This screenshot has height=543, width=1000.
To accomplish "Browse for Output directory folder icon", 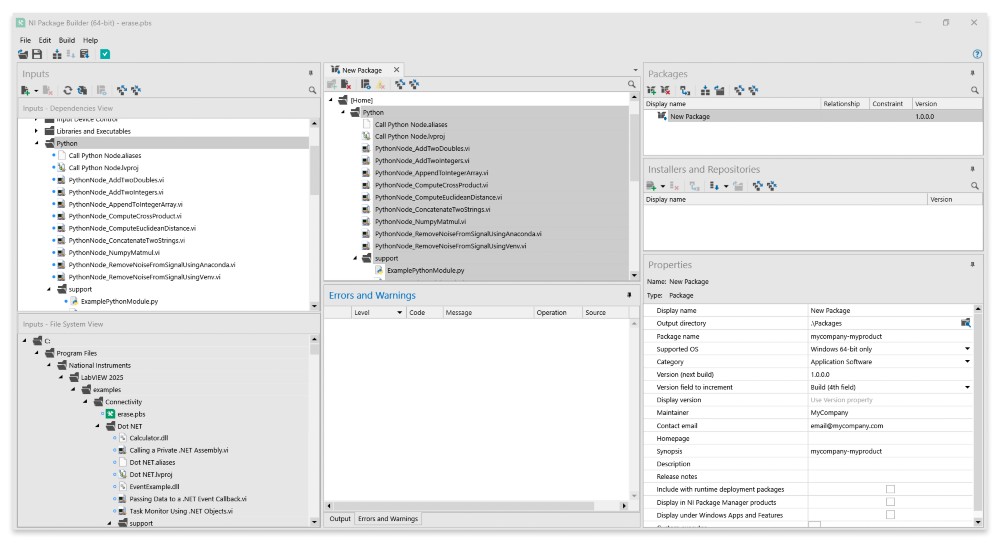I will point(966,324).
